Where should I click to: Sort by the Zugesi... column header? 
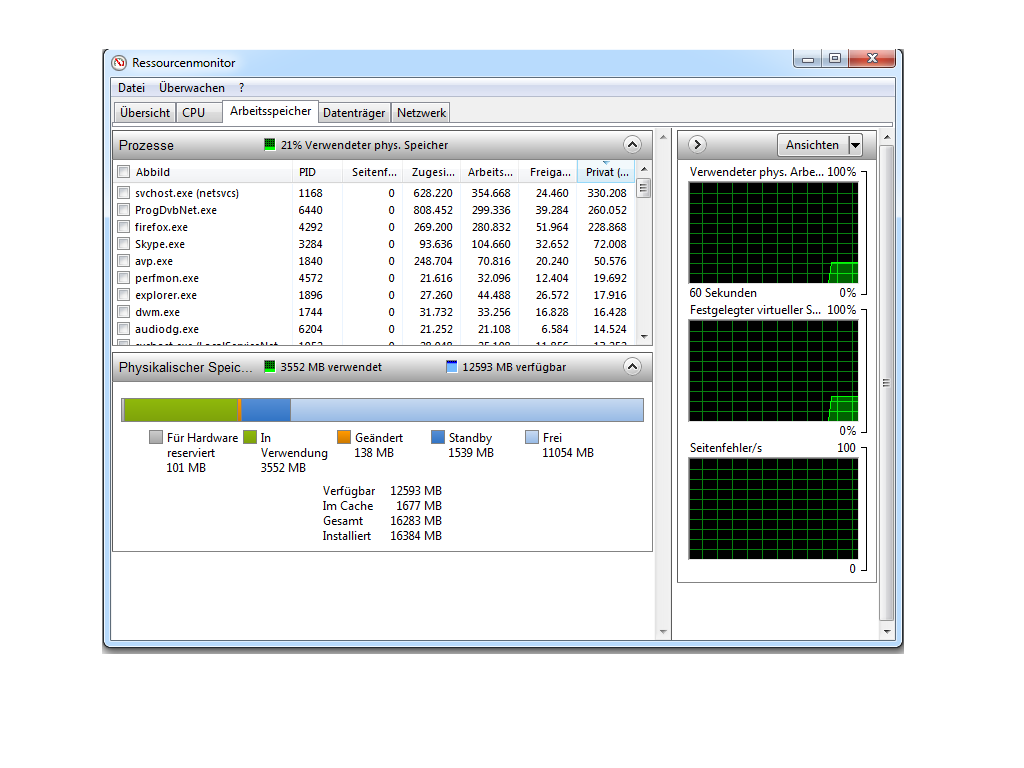[432, 172]
